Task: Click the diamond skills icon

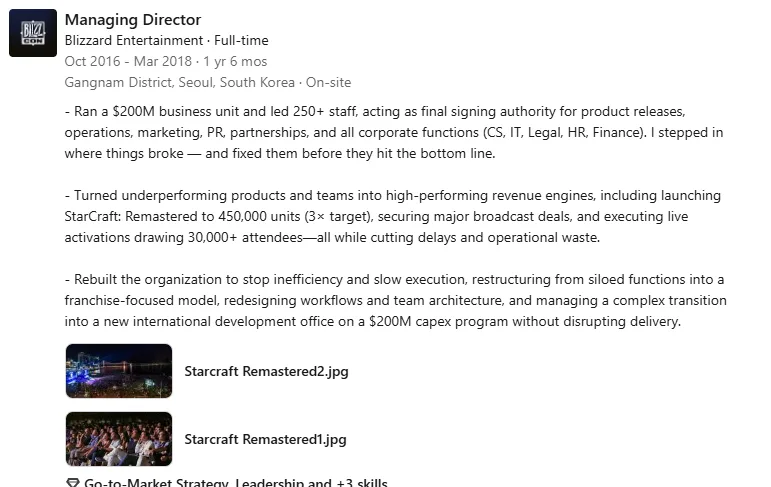Action: click(x=72, y=483)
